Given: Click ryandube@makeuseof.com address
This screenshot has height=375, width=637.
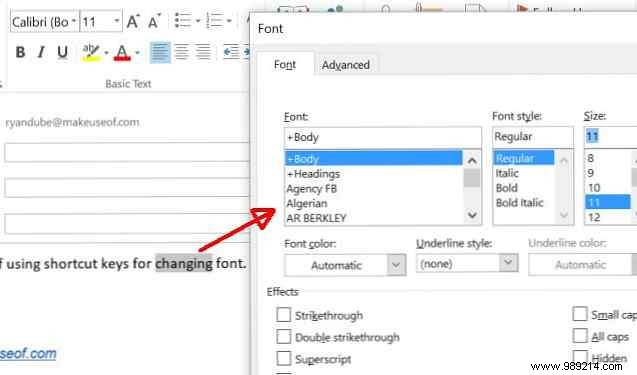Looking at the screenshot, I should pyautogui.click(x=72, y=122).
